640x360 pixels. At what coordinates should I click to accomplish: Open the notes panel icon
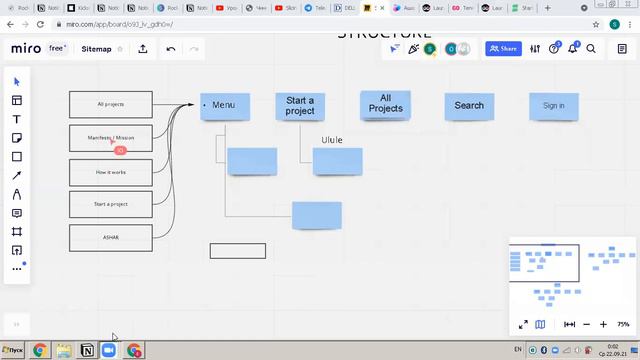pos(622,49)
